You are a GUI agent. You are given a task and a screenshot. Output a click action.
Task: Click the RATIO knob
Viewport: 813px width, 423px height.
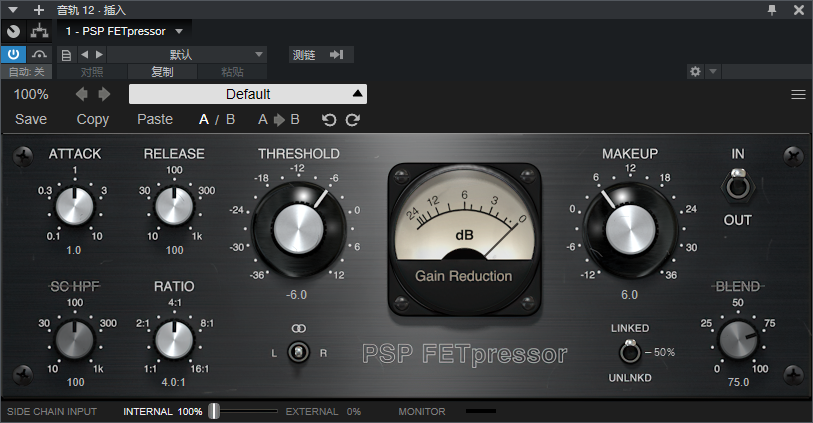(174, 339)
